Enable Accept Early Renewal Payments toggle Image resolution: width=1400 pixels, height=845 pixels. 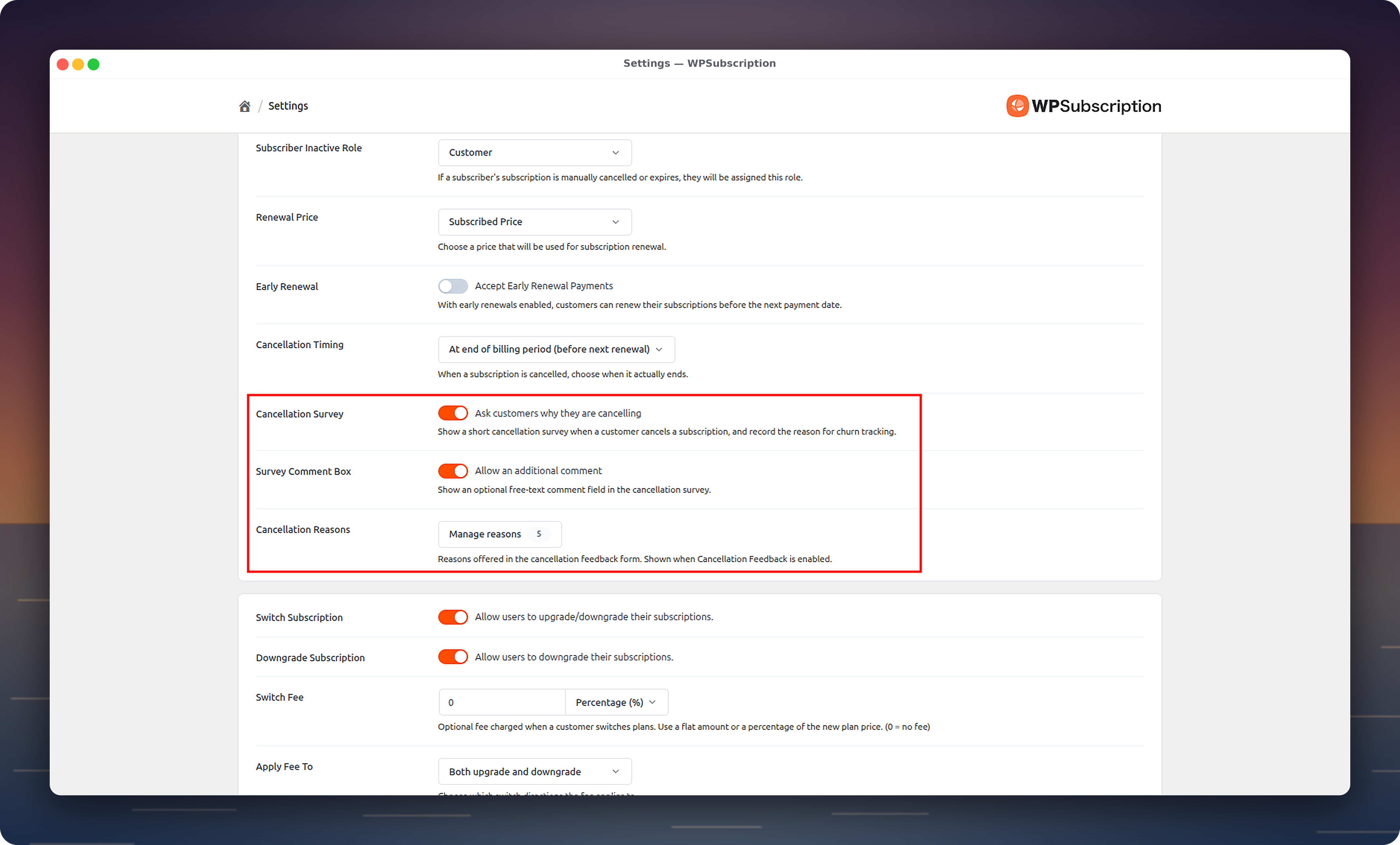pyautogui.click(x=453, y=286)
